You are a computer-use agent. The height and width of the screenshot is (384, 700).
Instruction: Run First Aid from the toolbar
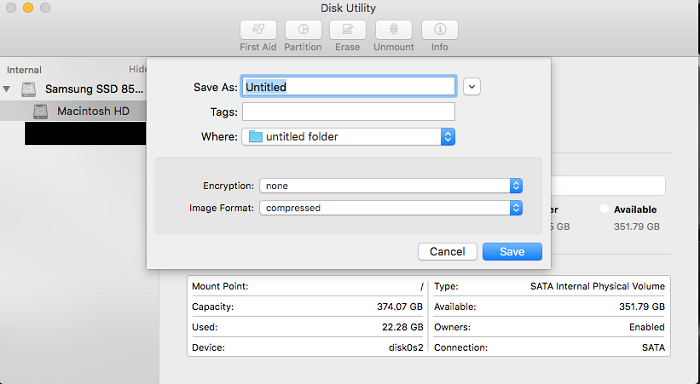(x=258, y=30)
